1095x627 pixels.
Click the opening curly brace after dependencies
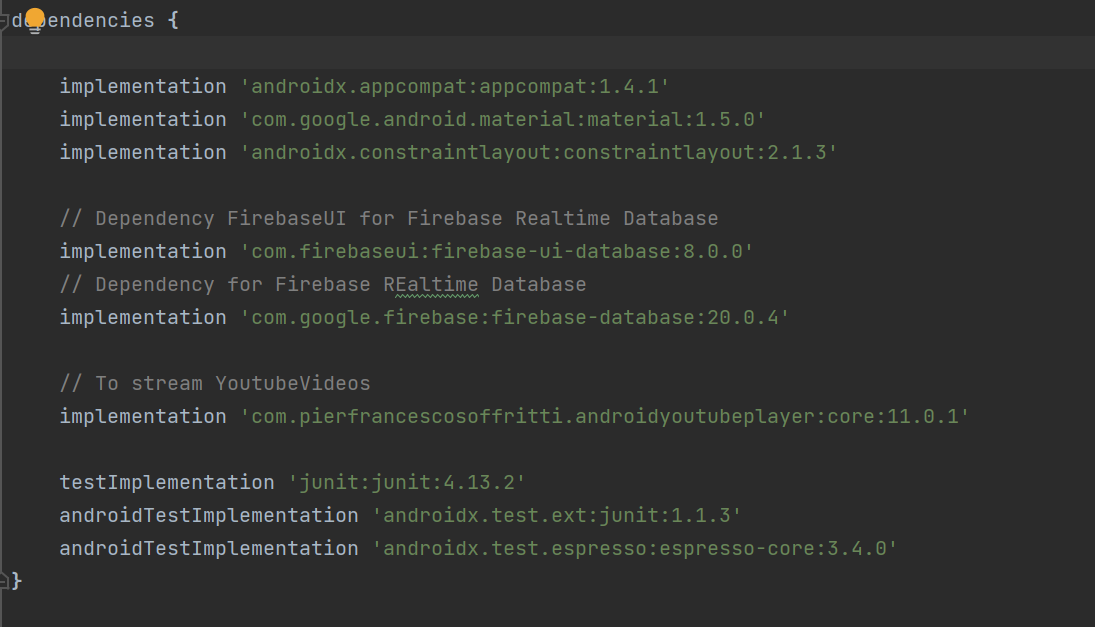[x=173, y=20]
